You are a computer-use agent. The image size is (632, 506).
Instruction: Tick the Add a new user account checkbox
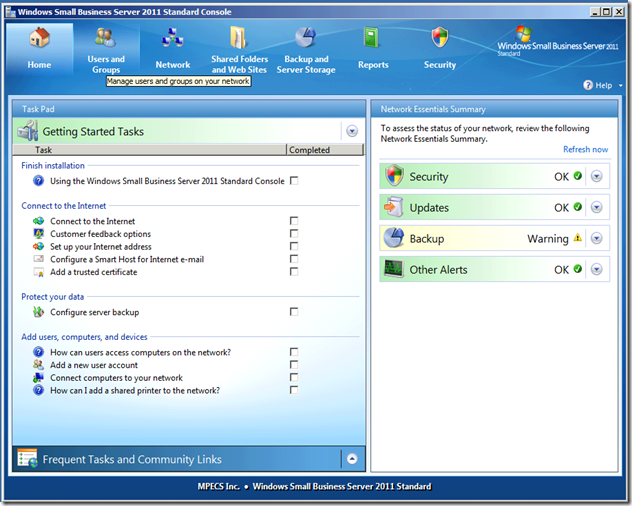click(x=294, y=365)
